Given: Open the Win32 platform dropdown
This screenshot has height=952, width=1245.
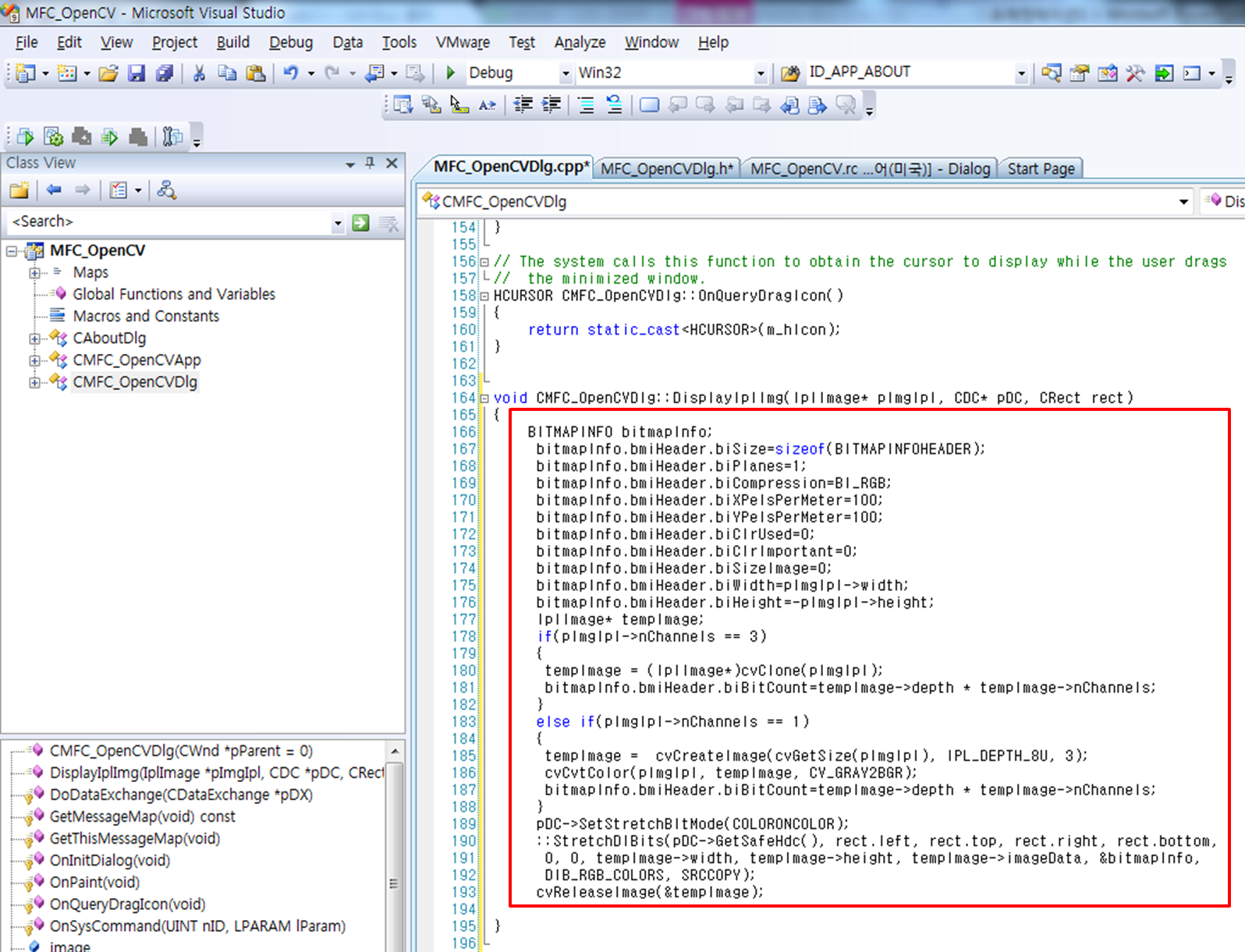Looking at the screenshot, I should coord(761,73).
